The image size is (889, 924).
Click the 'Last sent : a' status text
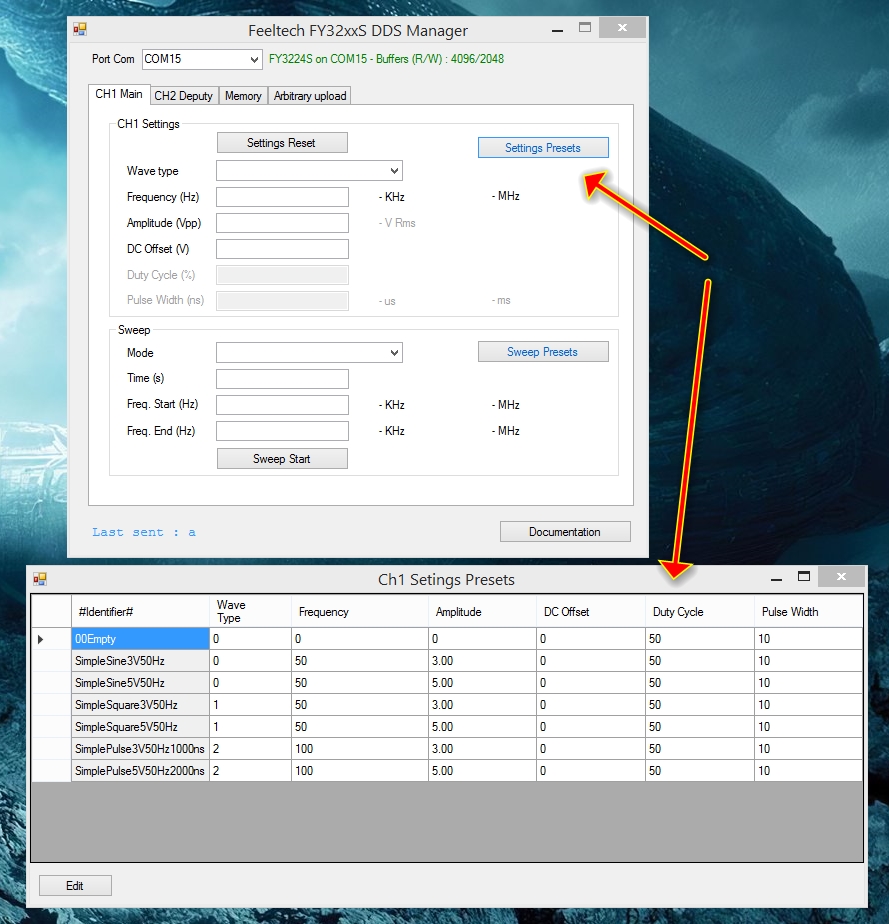[144, 532]
